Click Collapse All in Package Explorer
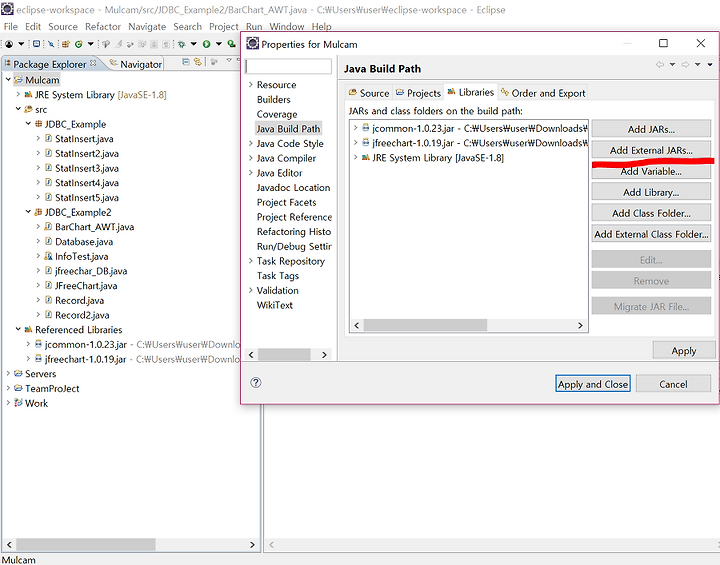 click(186, 62)
